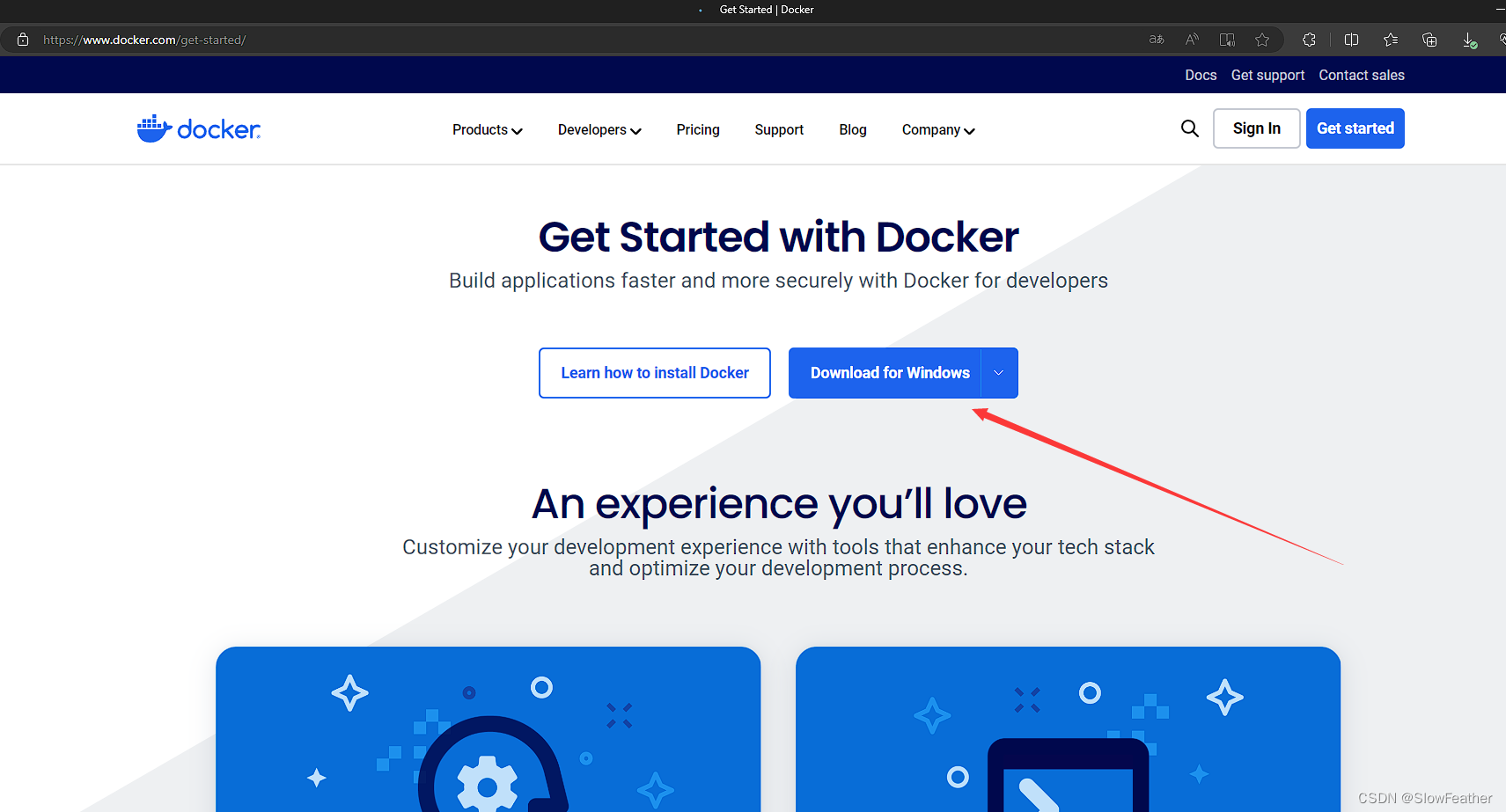This screenshot has height=812, width=1506.
Task: Click the Sign In button
Action: pyautogui.click(x=1256, y=128)
